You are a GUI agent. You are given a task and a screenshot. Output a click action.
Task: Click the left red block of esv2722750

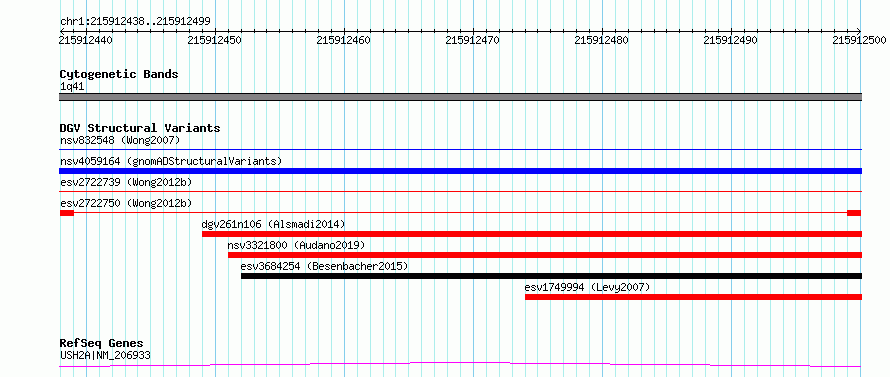click(66, 213)
